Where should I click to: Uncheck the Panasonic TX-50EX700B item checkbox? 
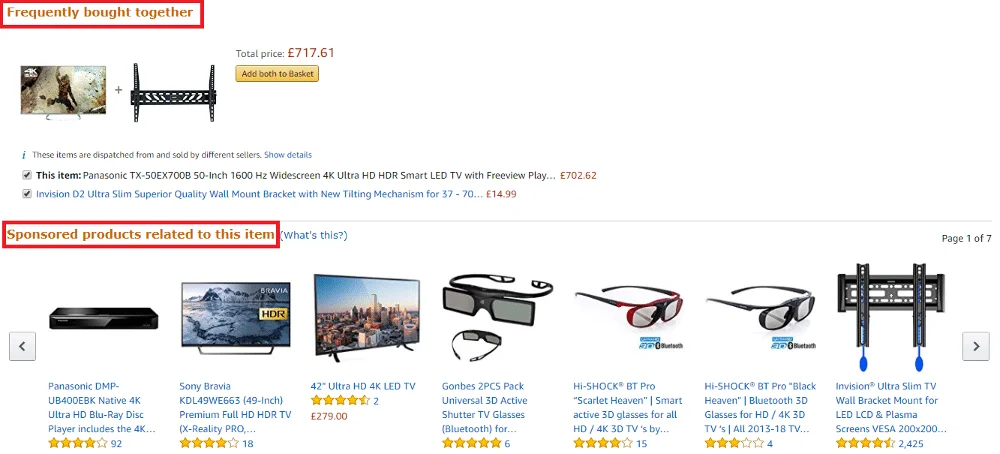pos(26,175)
